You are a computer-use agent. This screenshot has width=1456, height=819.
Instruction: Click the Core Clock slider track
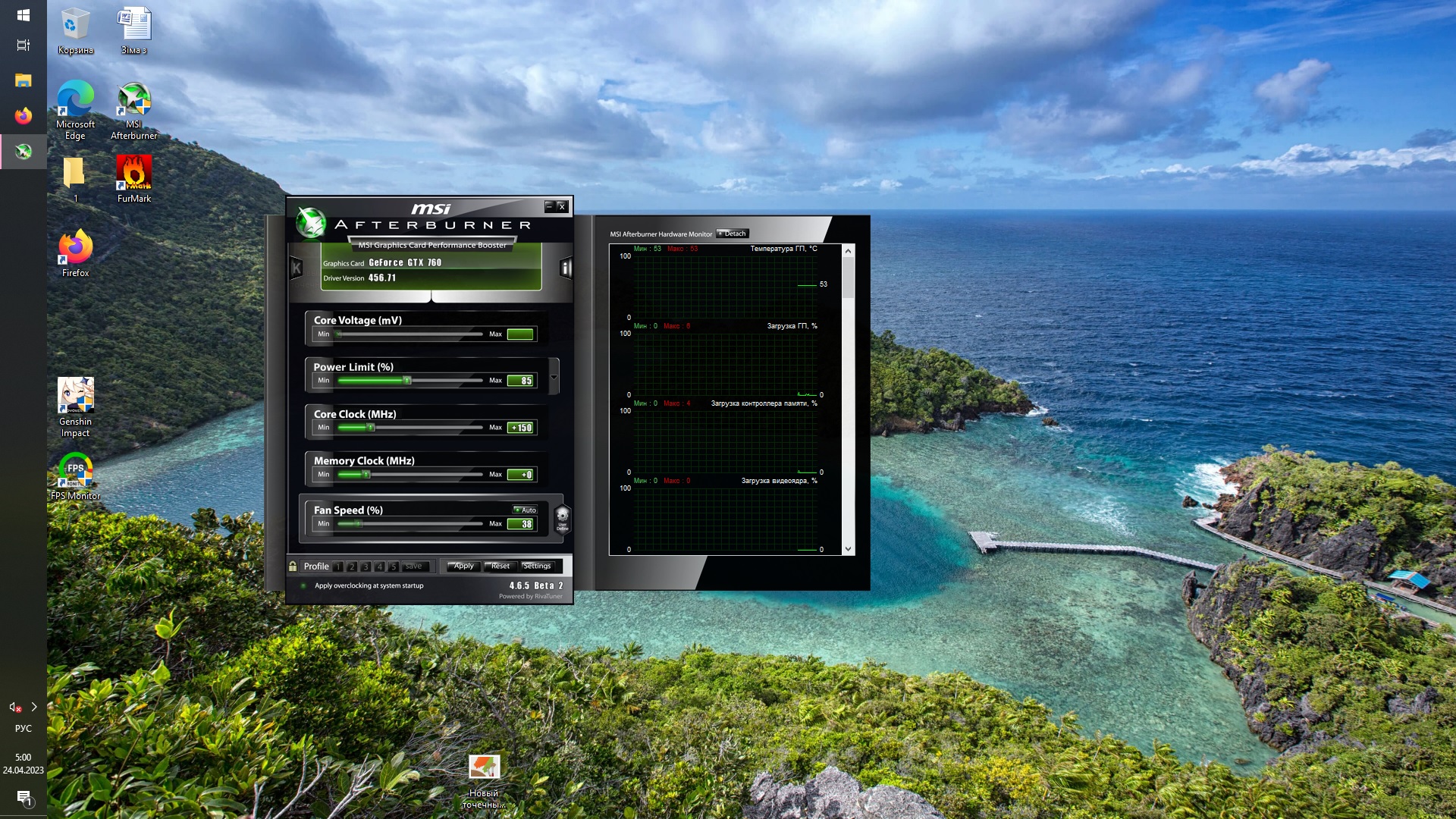[410, 428]
